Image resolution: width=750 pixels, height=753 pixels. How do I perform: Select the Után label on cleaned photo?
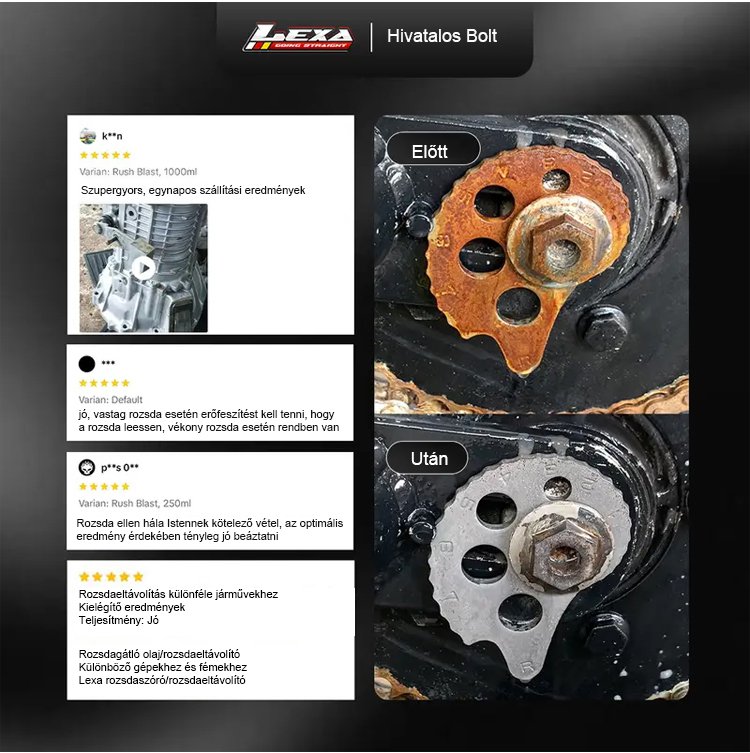pyautogui.click(x=427, y=458)
